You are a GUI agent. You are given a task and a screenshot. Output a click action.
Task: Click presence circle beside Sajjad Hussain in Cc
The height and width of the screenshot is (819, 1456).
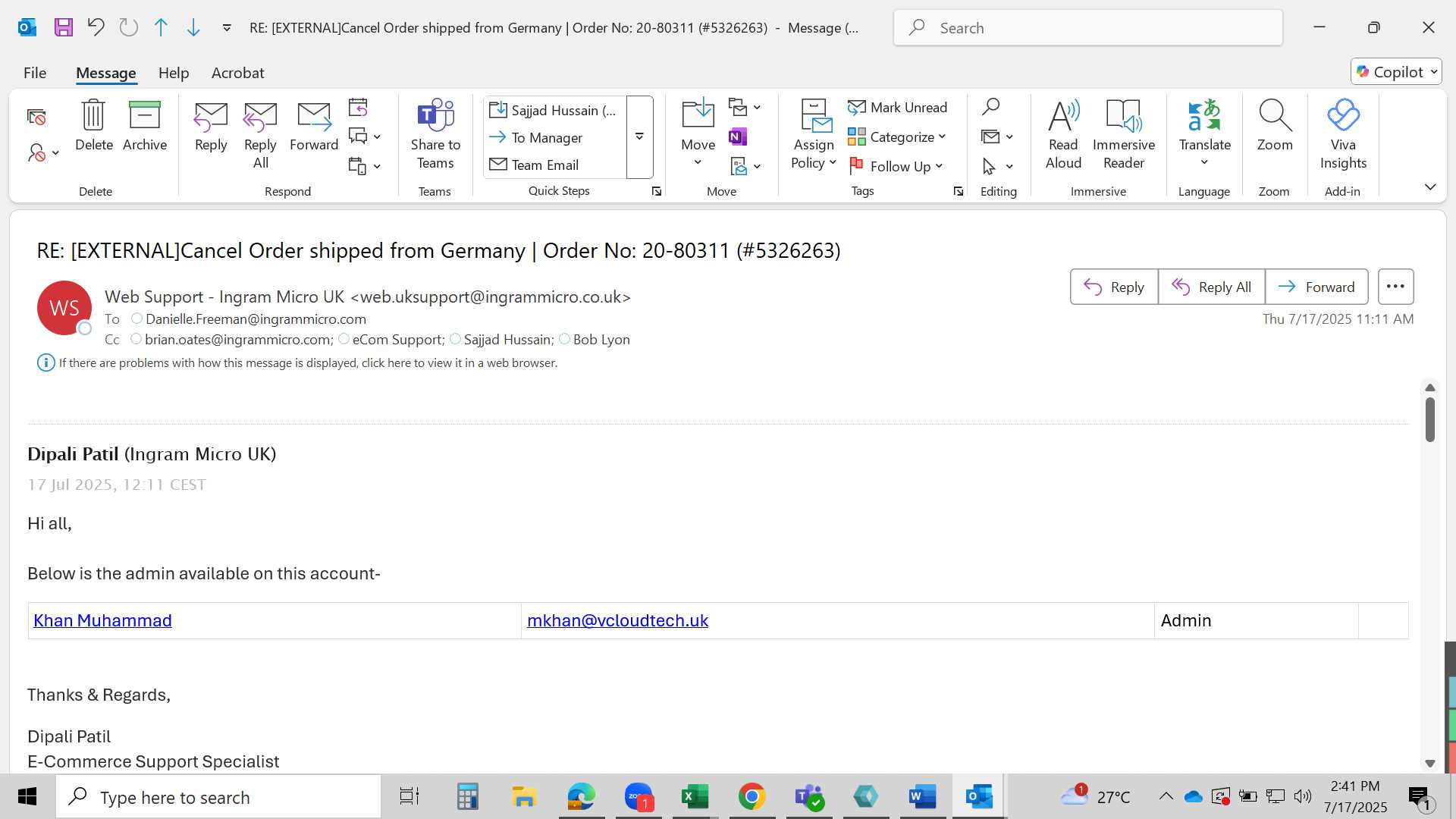(x=455, y=339)
